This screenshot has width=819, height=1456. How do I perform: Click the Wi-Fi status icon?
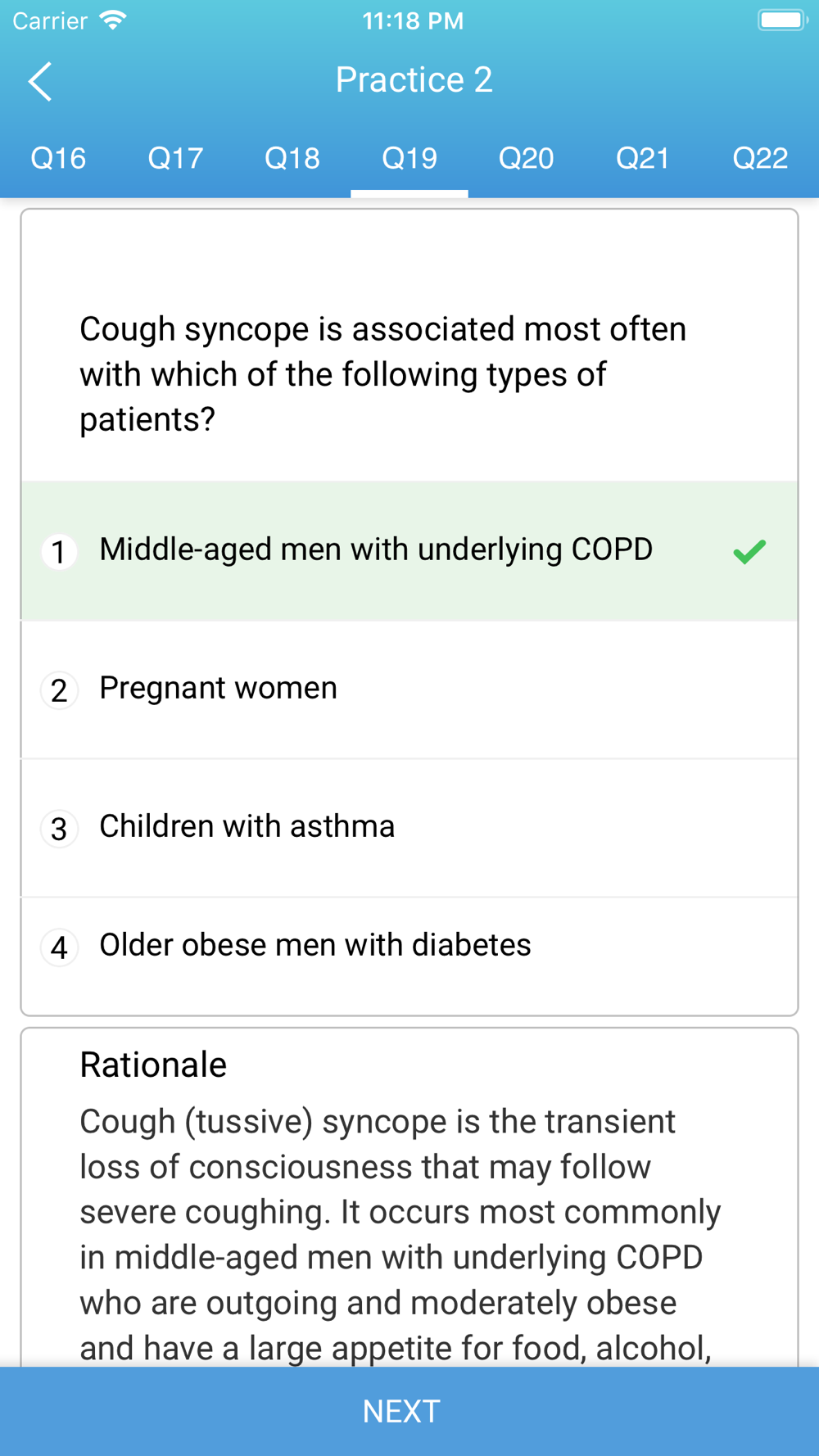click(x=114, y=20)
